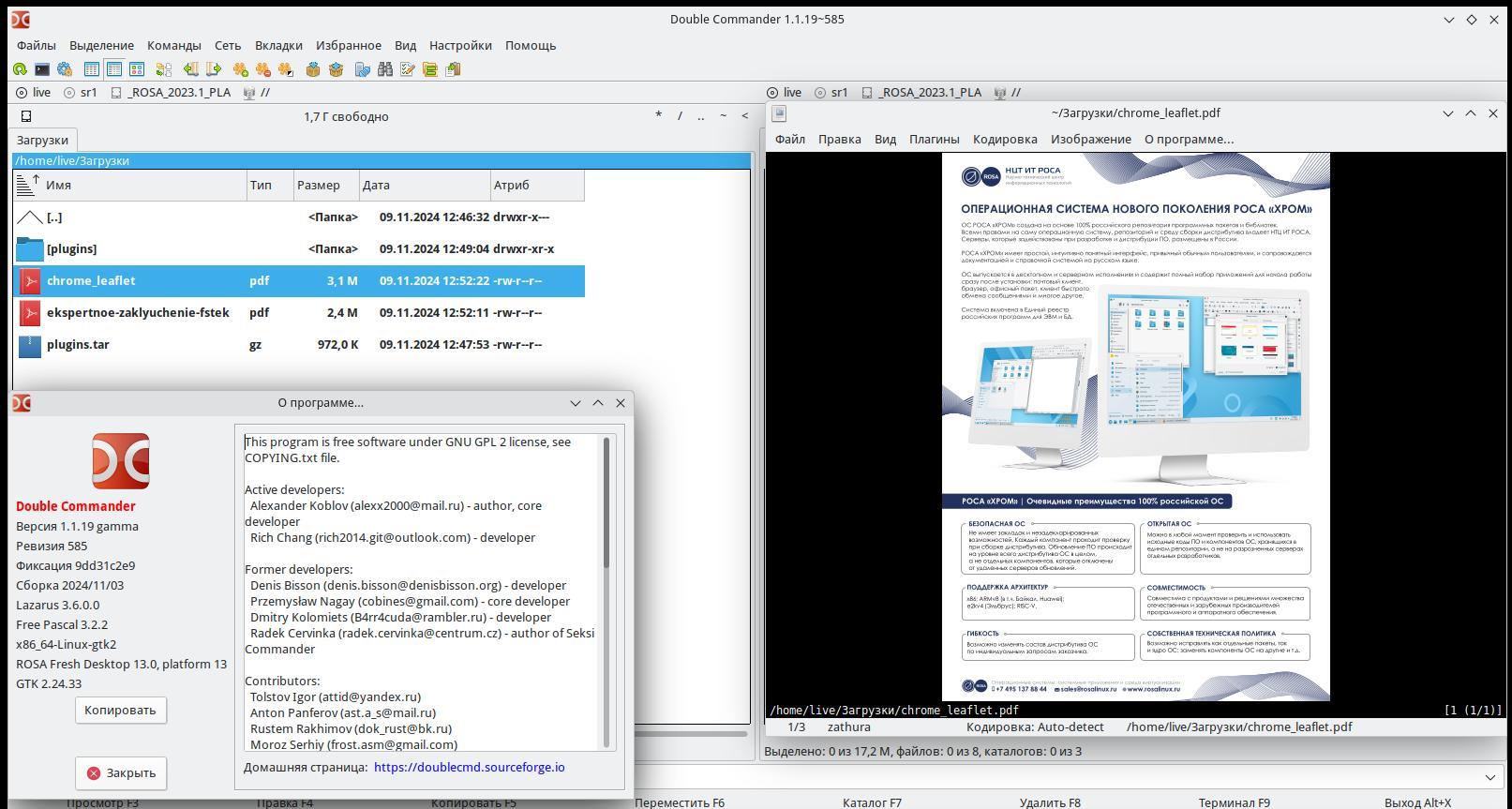Image resolution: width=1512 pixels, height=809 pixels.
Task: Sort file list by Атриб column
Action: coord(538,186)
